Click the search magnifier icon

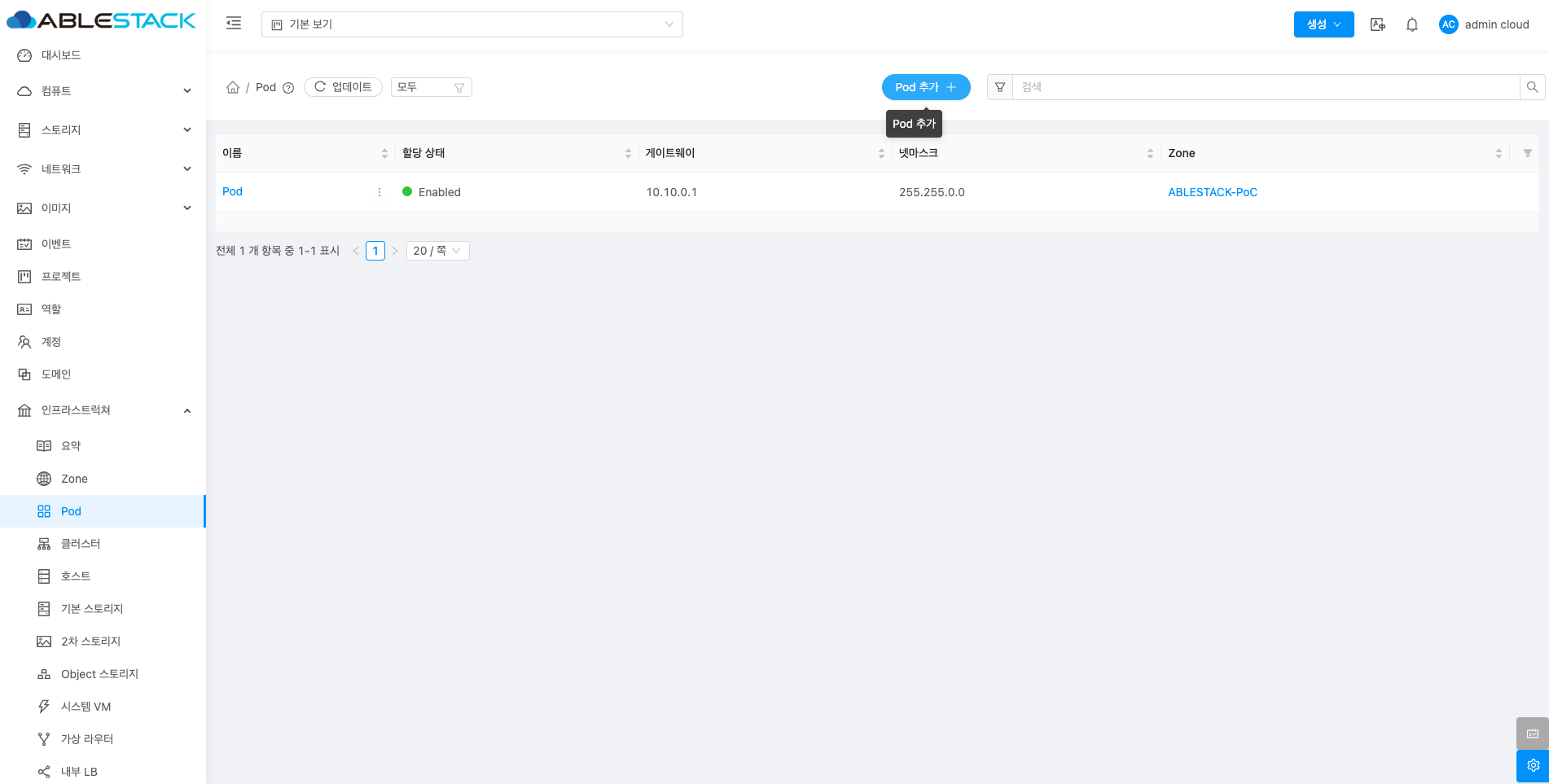(x=1532, y=87)
